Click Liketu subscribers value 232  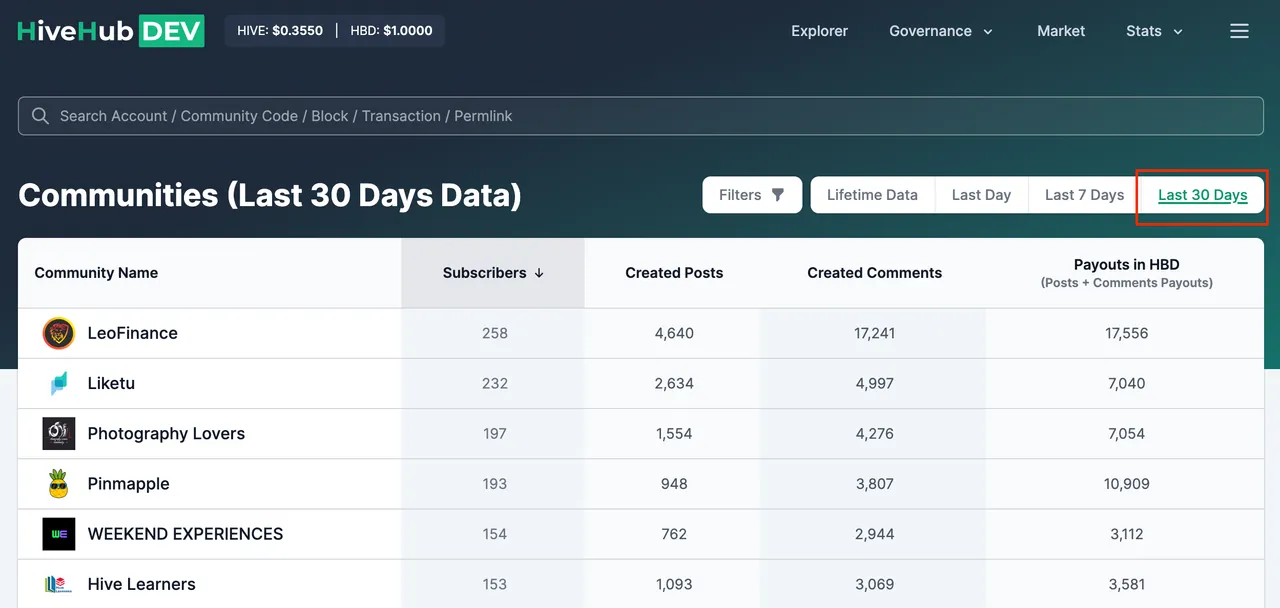tap(495, 383)
